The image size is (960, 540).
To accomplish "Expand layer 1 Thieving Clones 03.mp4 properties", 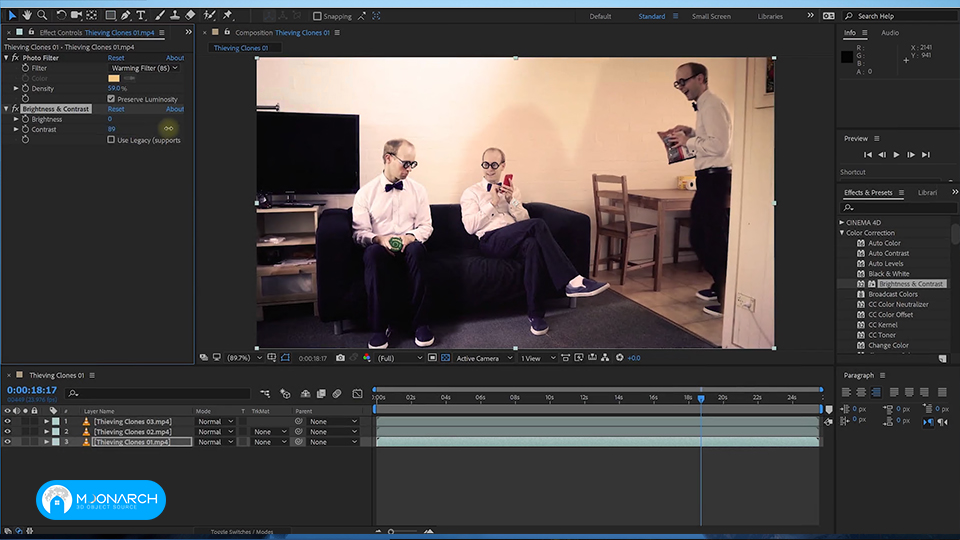I will click(47, 421).
